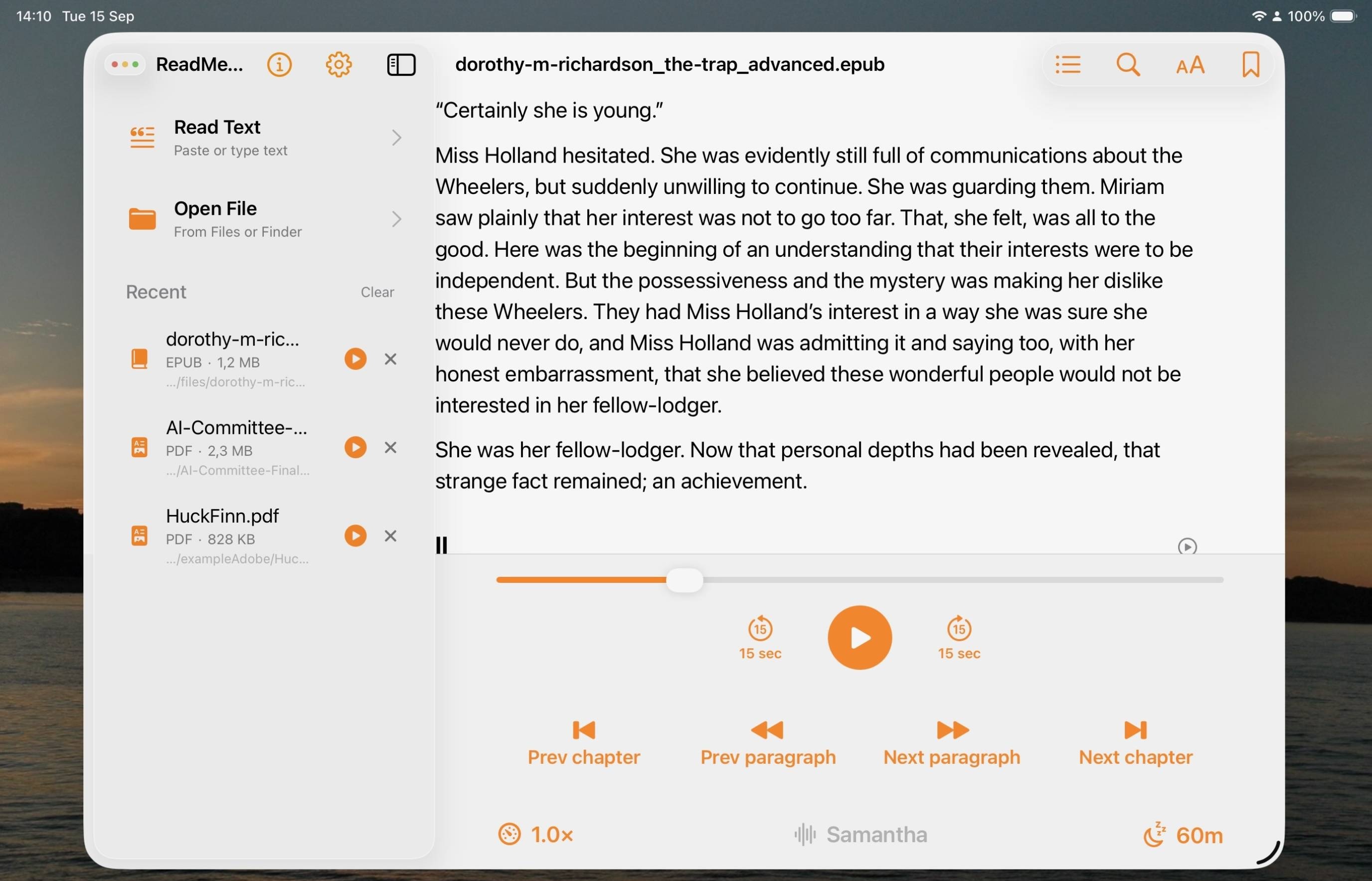Play the AI-Committee PDF recent file
1372x881 pixels.
pyautogui.click(x=355, y=448)
